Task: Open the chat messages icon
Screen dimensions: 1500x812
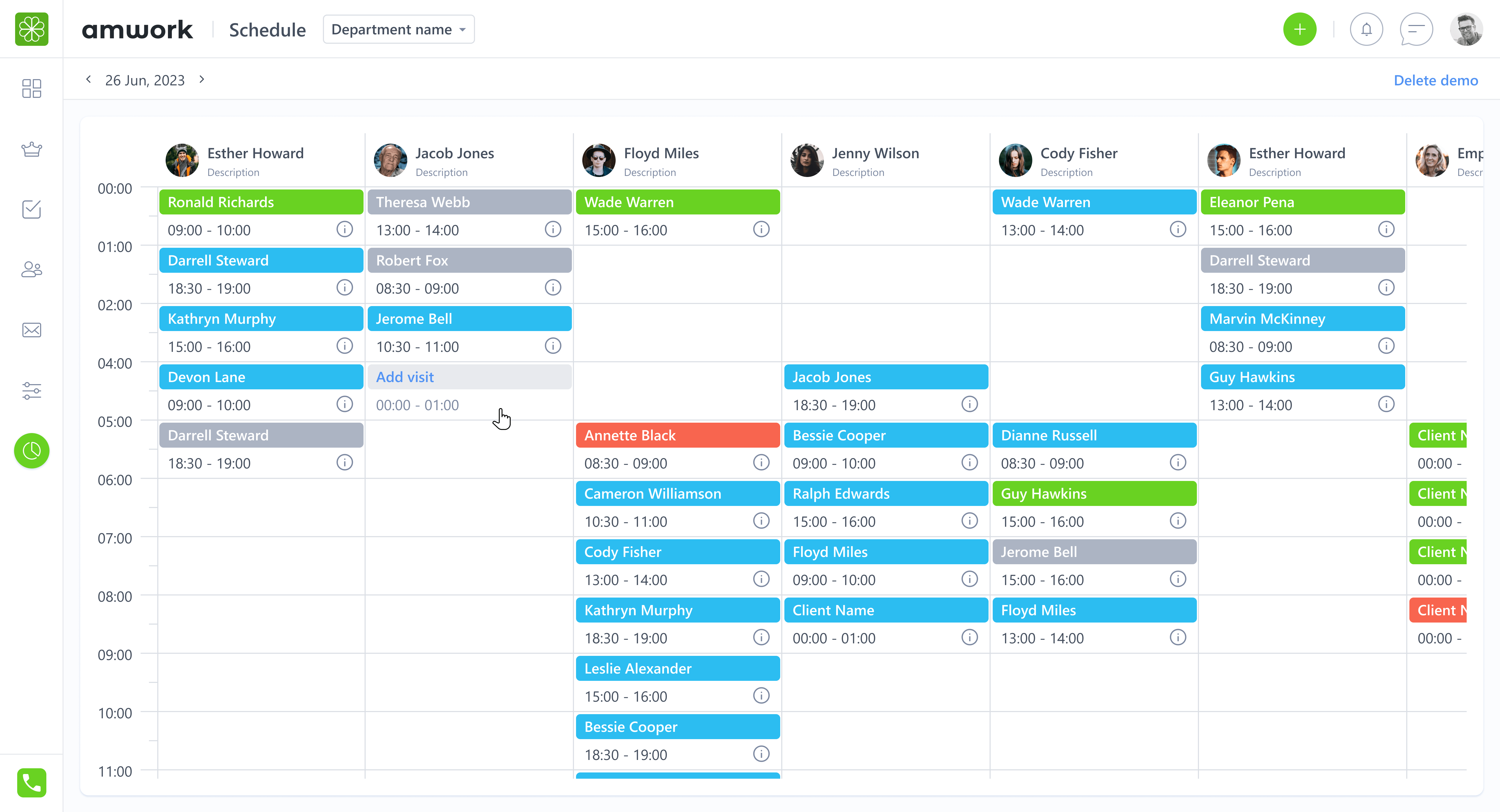Action: point(1416,30)
